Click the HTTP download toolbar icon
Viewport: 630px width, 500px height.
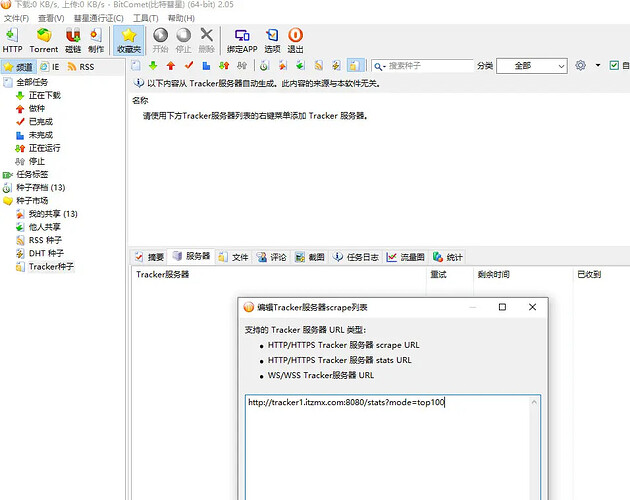12,40
